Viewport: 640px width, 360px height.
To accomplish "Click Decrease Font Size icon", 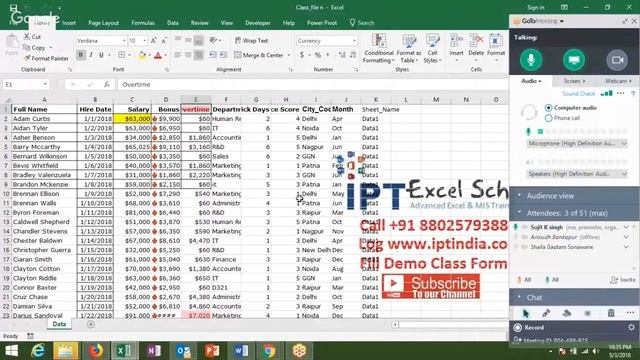I will (x=164, y=41).
